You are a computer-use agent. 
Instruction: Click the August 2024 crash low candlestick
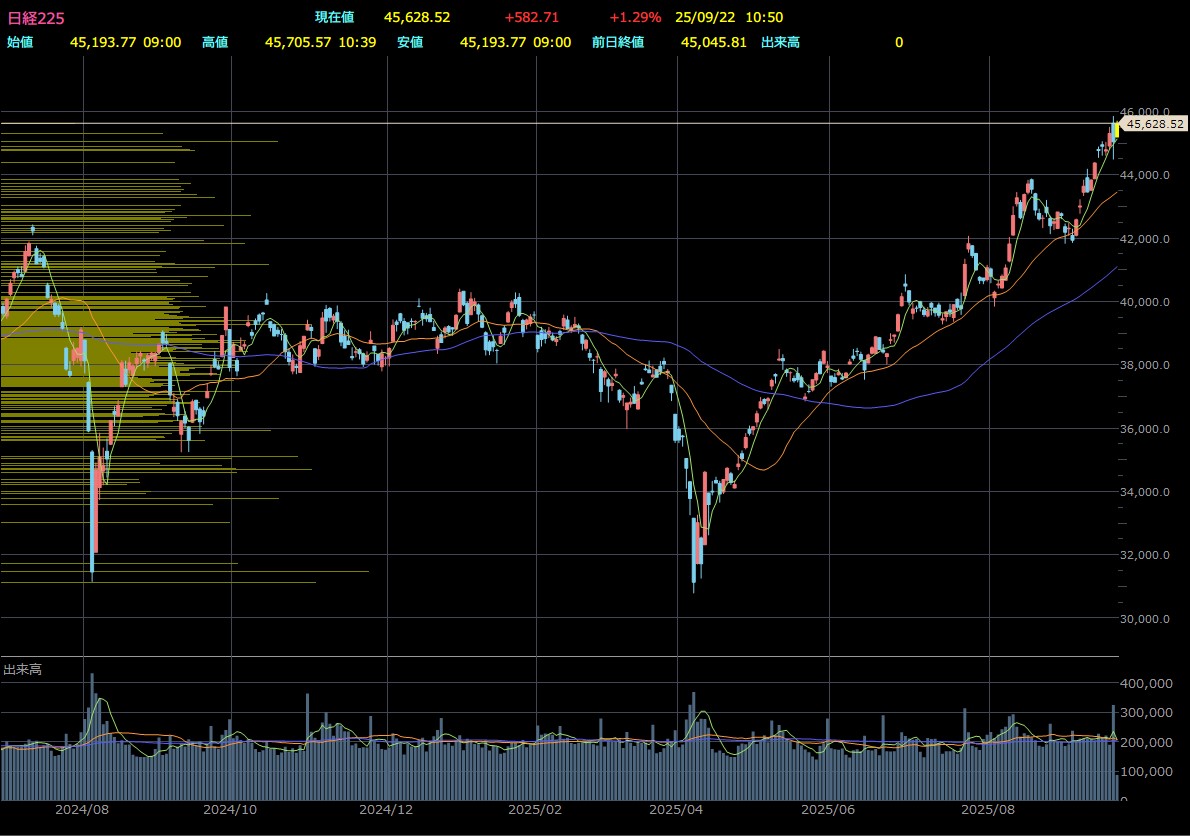[x=92, y=516]
